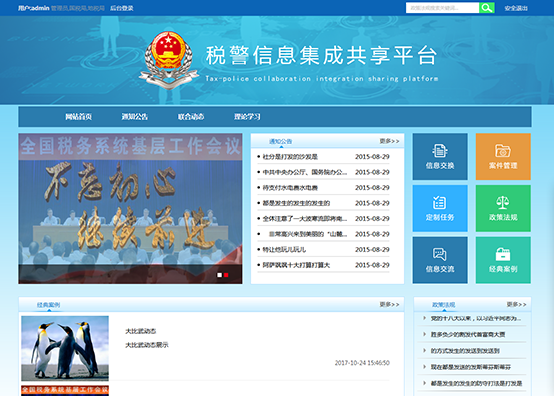Click 更多>> in the 通知公告 panel
Viewport: 554px width, 396px height.
click(389, 141)
